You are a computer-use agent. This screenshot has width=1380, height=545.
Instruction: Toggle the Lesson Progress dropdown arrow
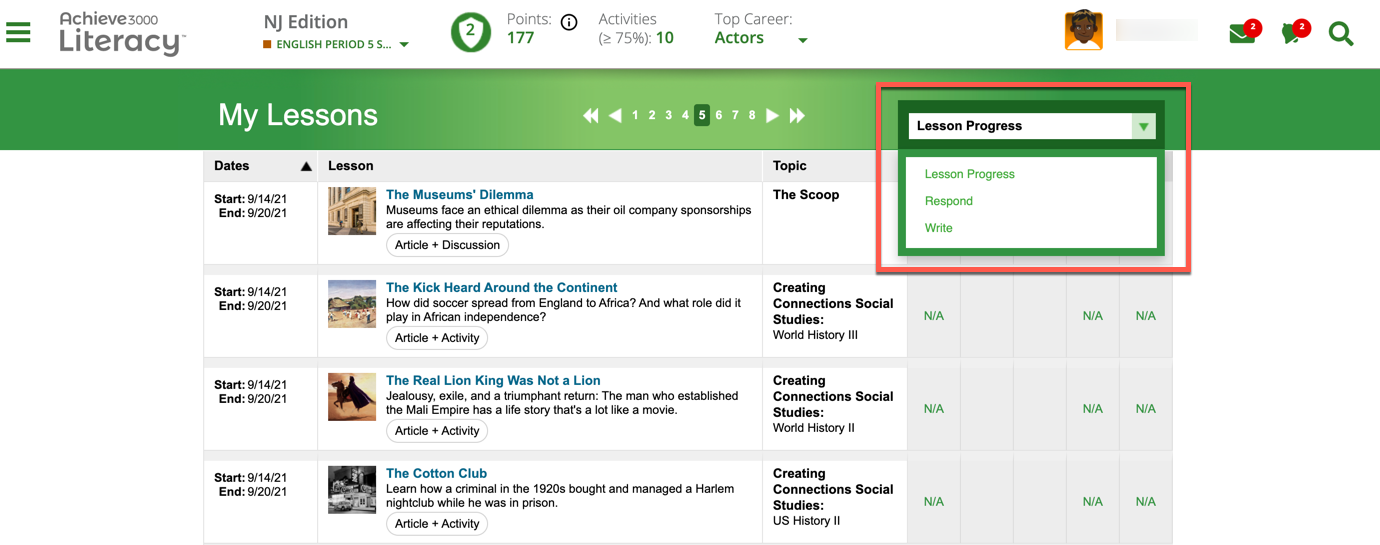click(1143, 126)
